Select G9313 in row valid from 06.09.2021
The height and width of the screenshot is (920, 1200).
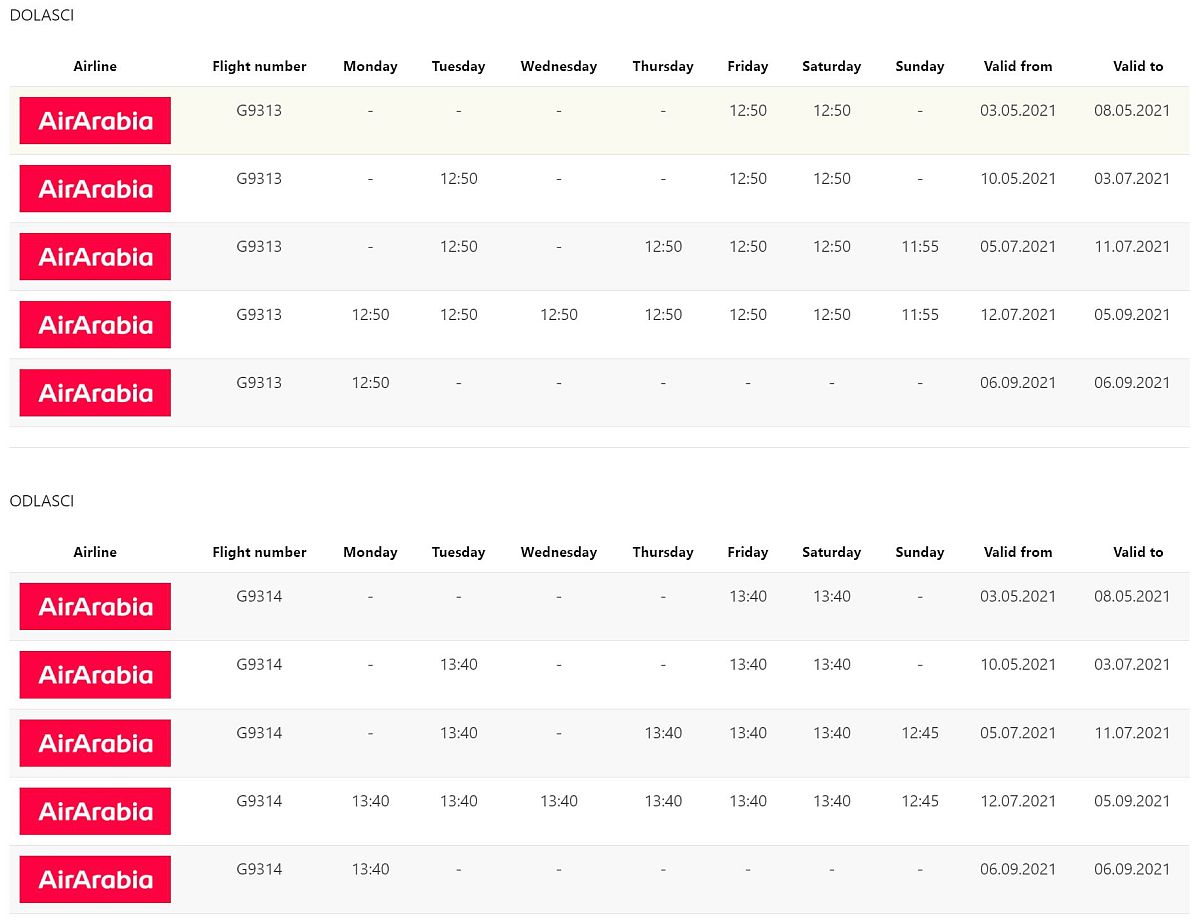point(259,382)
